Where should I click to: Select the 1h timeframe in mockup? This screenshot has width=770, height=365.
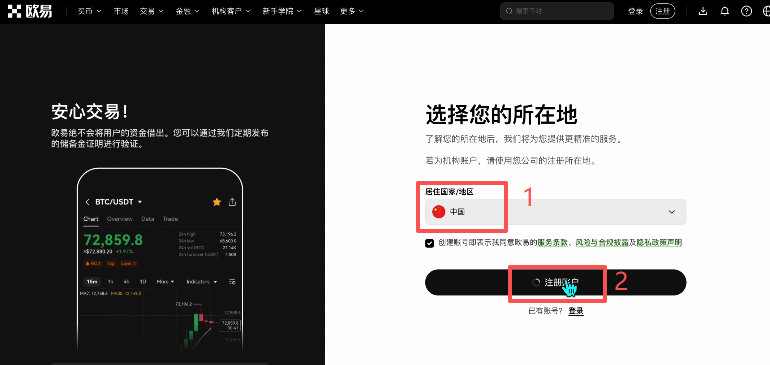pyautogui.click(x=110, y=281)
